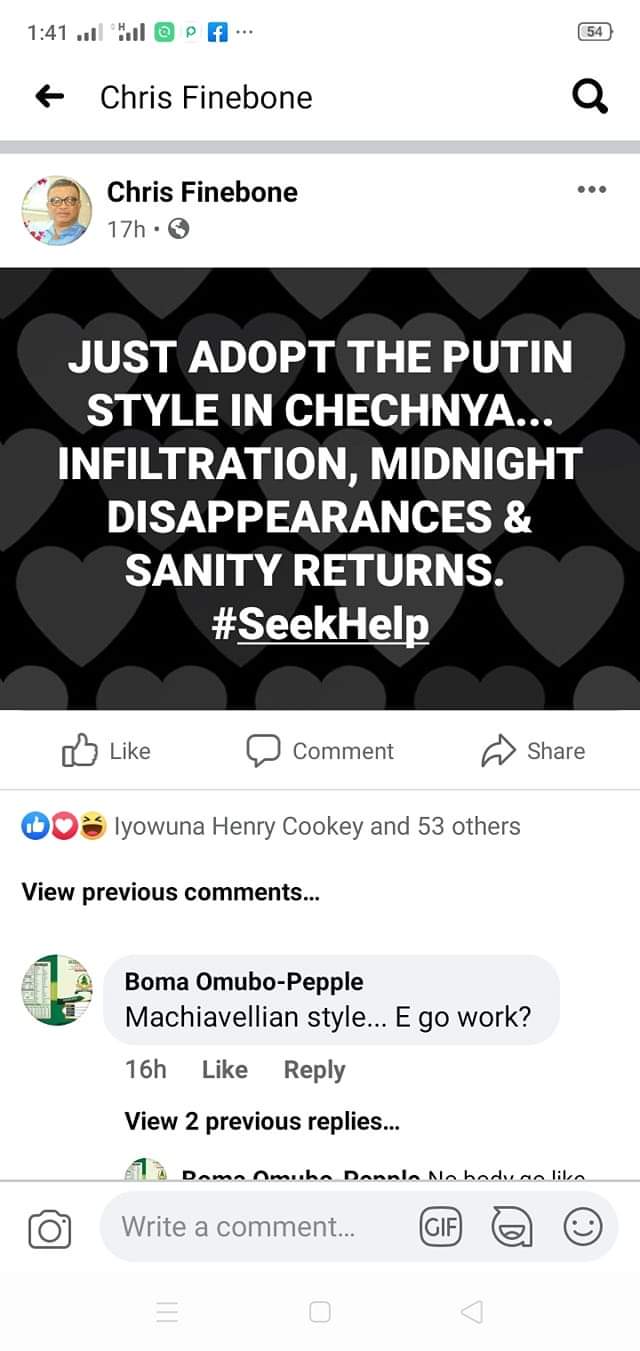Viewport: 640px width, 1351px height.
Task: Expand View previous comments
Action: point(171,892)
